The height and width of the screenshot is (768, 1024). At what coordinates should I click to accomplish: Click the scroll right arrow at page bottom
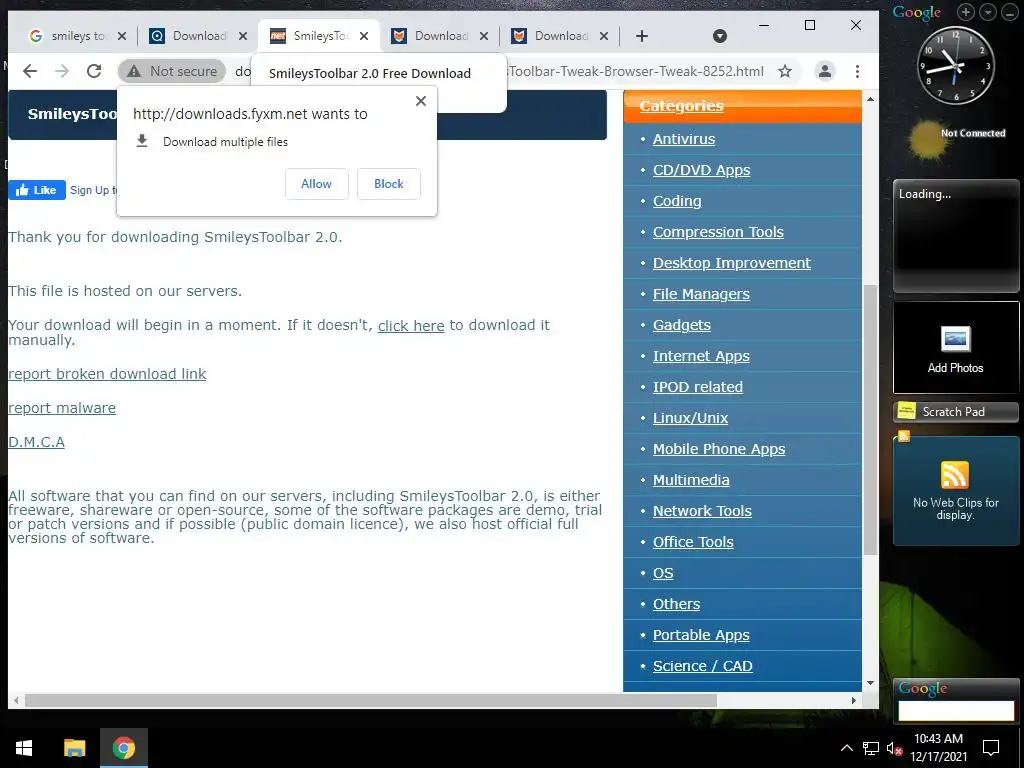[x=854, y=701]
